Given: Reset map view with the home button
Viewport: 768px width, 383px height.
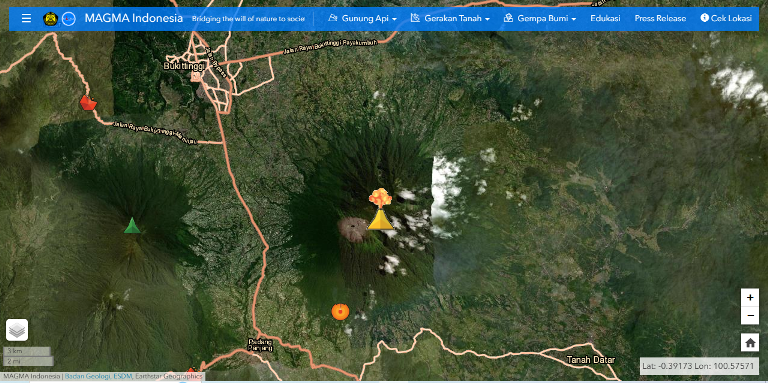Looking at the screenshot, I should click(x=750, y=342).
